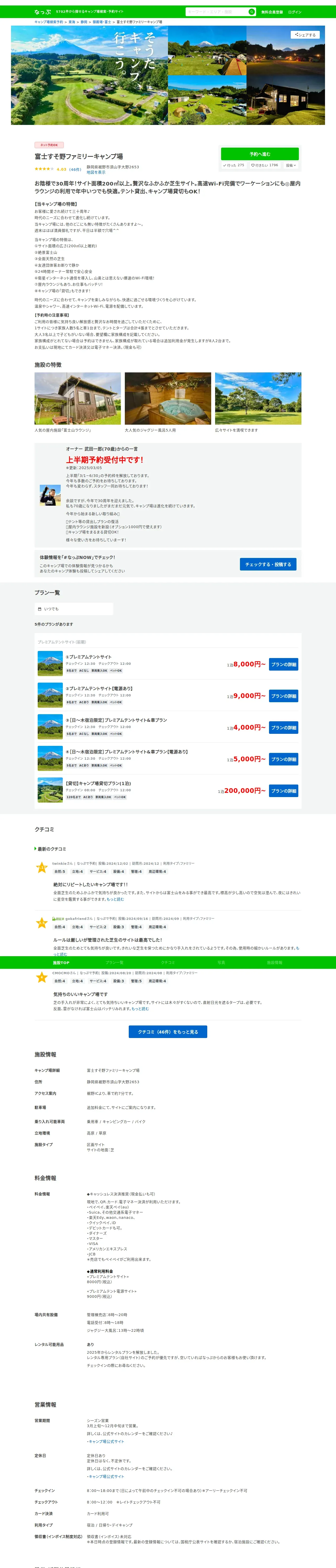Click the 最新のクチコミ heading marker

(35, 849)
